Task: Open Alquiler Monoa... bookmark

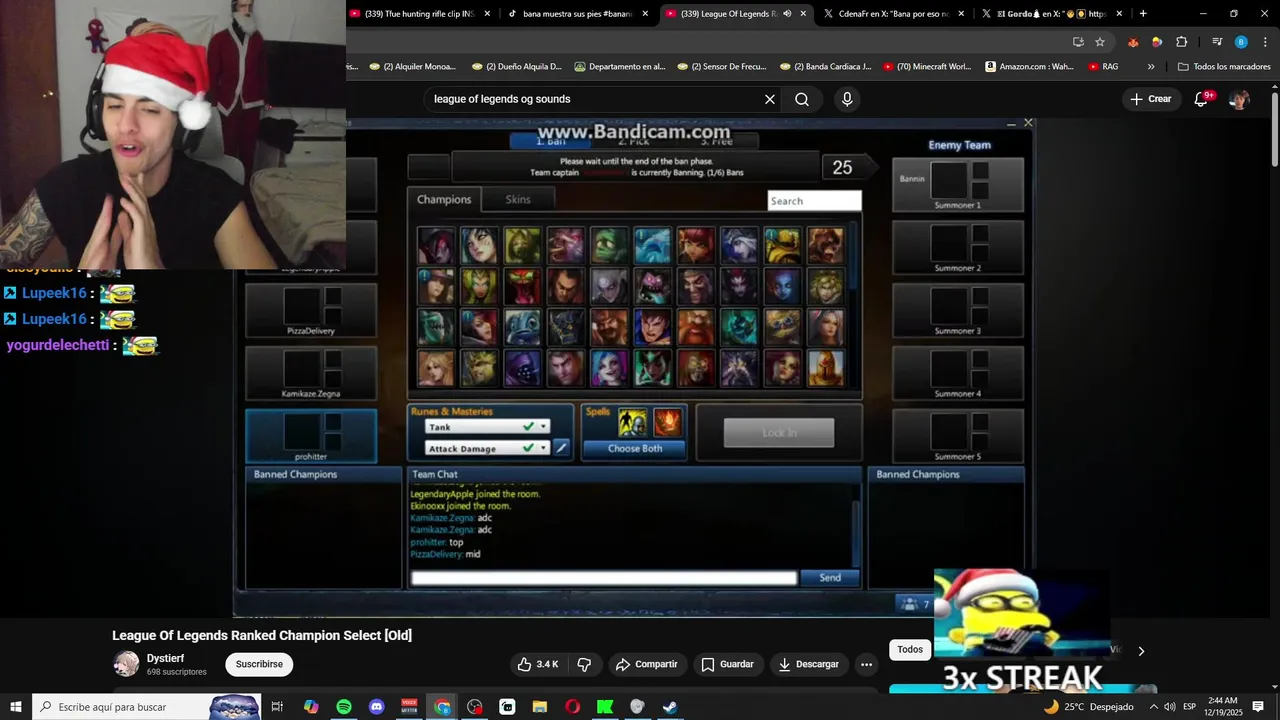Action: pos(412,67)
